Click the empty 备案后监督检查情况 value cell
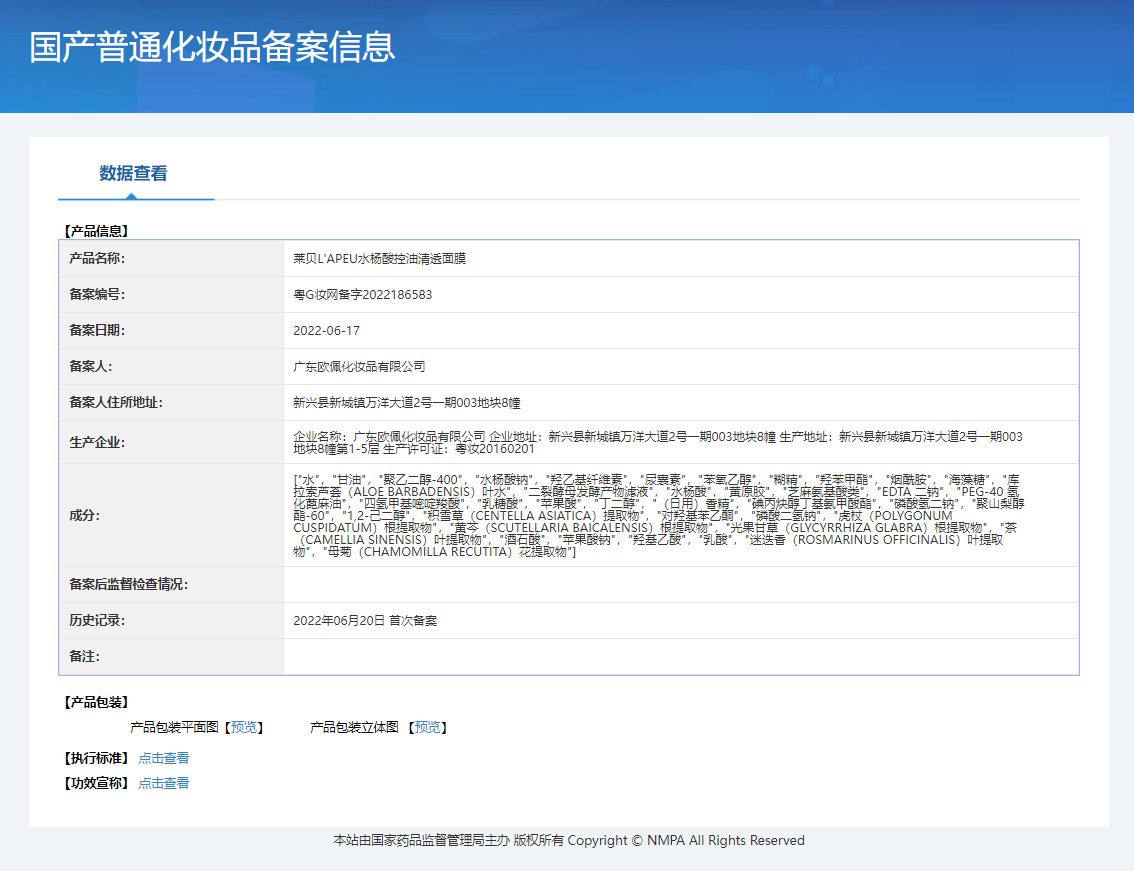 (680, 585)
